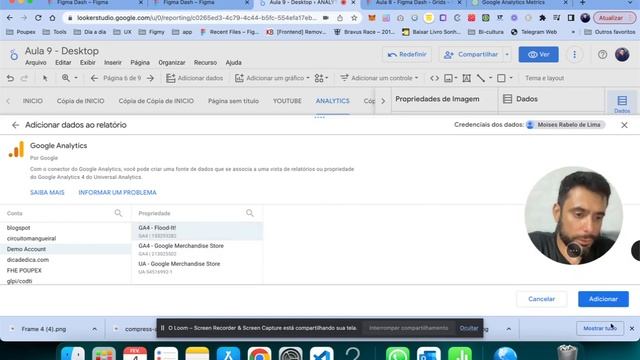Open the Dados side panel icon
This screenshot has height=360, width=640.
[x=622, y=102]
